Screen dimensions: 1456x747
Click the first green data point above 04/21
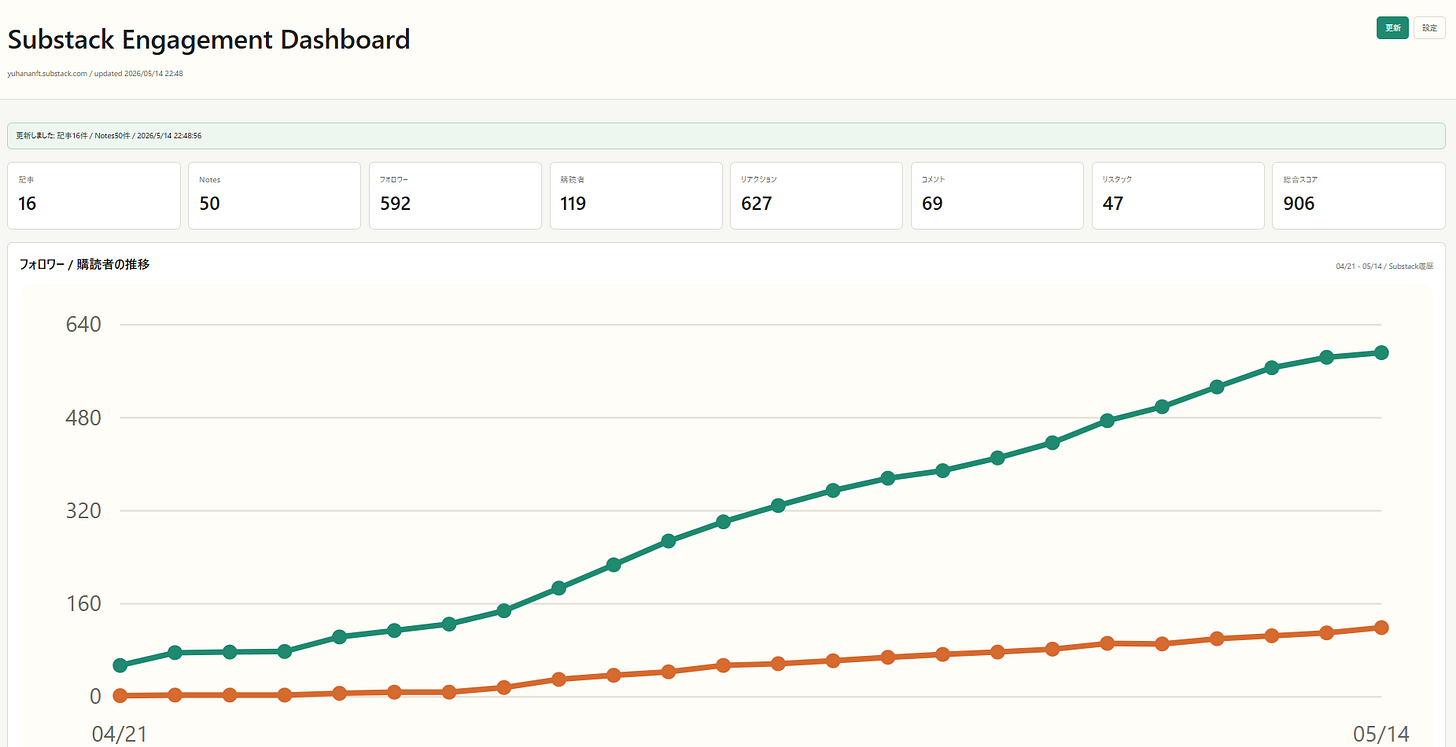(120, 665)
